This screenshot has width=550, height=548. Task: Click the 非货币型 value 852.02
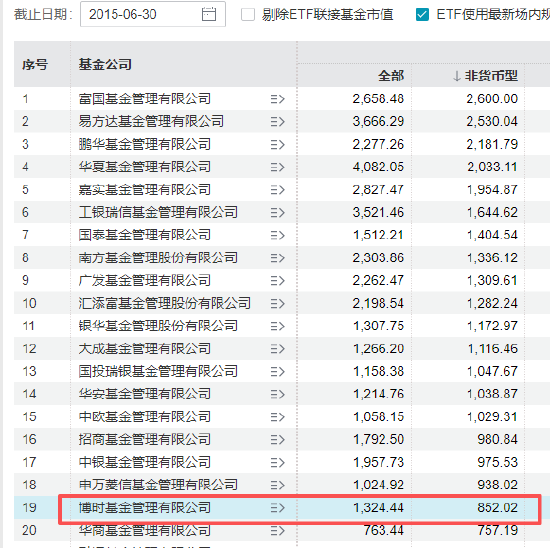497,508
